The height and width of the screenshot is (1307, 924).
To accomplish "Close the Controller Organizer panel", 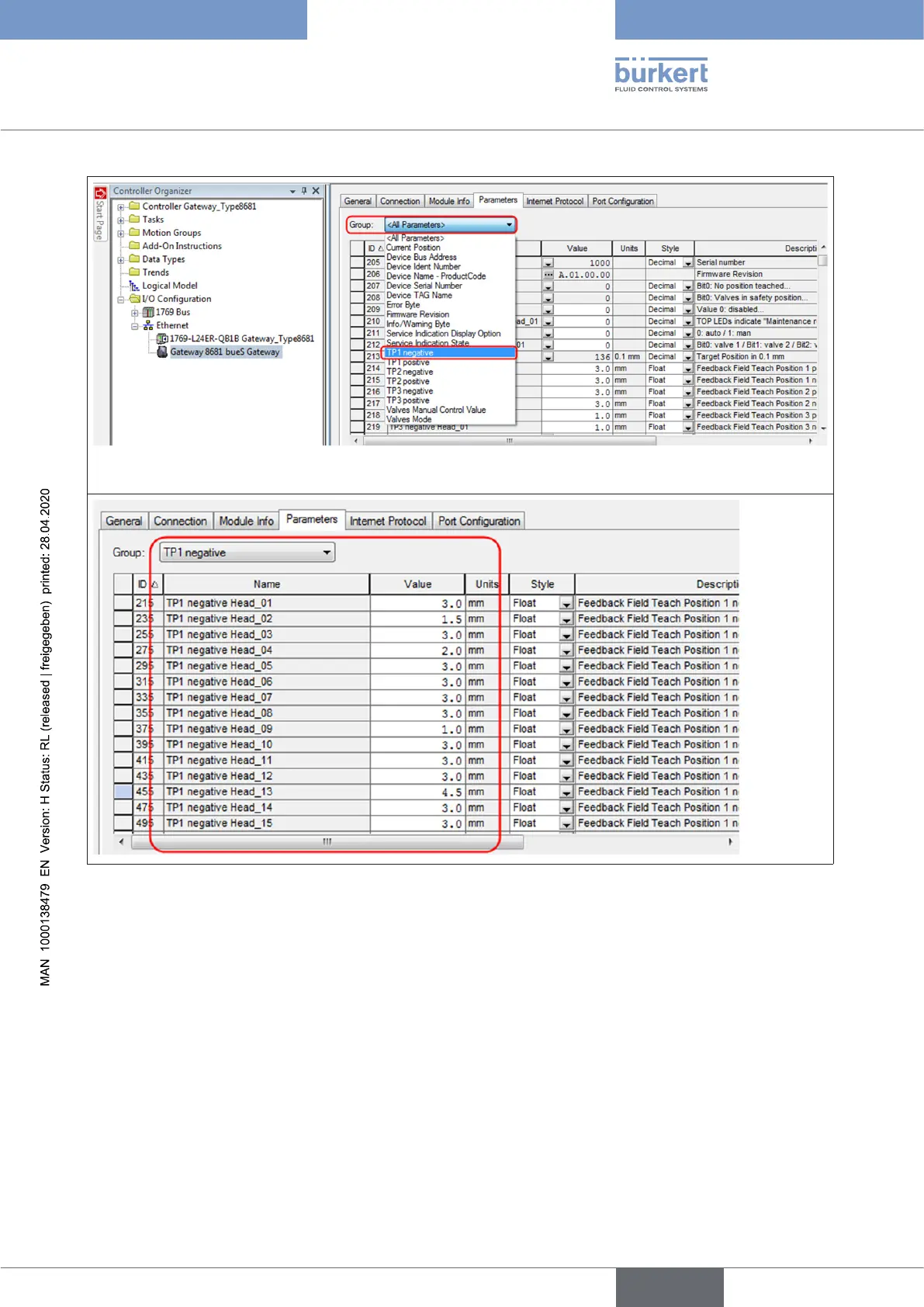I will (x=316, y=191).
